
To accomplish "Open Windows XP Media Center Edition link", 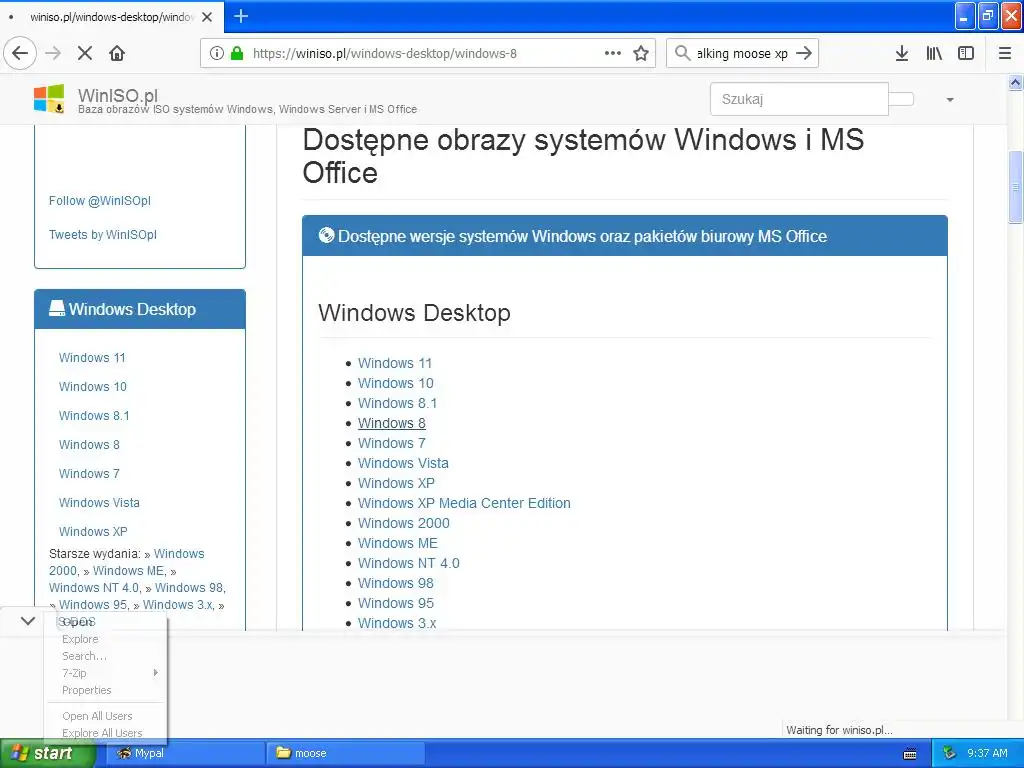I will click(464, 503).
